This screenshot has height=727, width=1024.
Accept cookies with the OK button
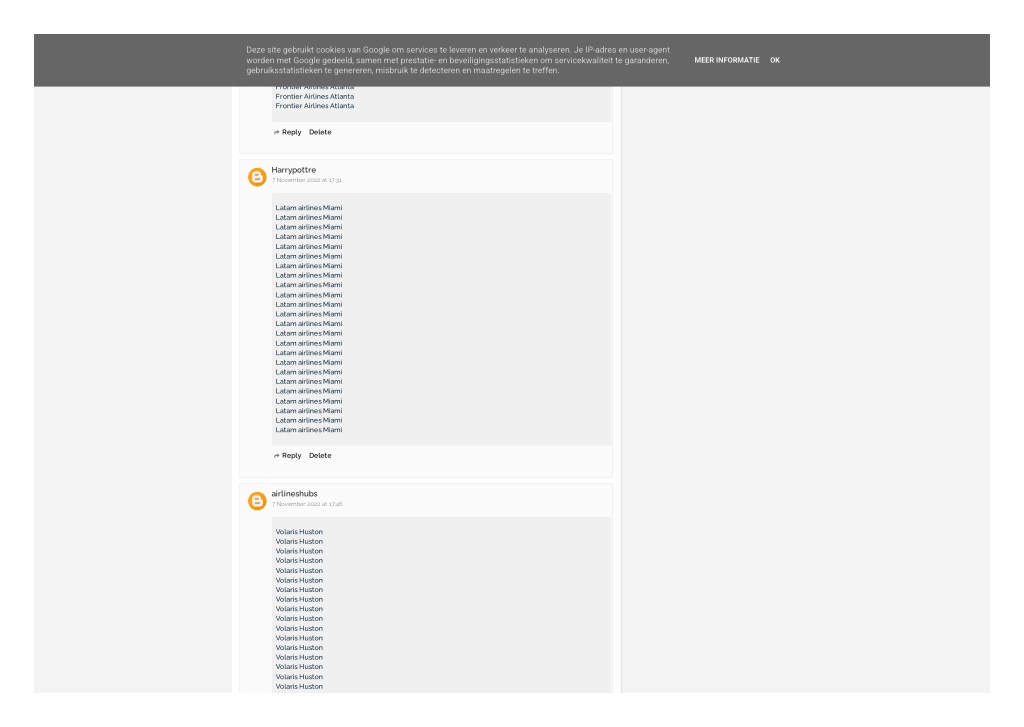(775, 60)
